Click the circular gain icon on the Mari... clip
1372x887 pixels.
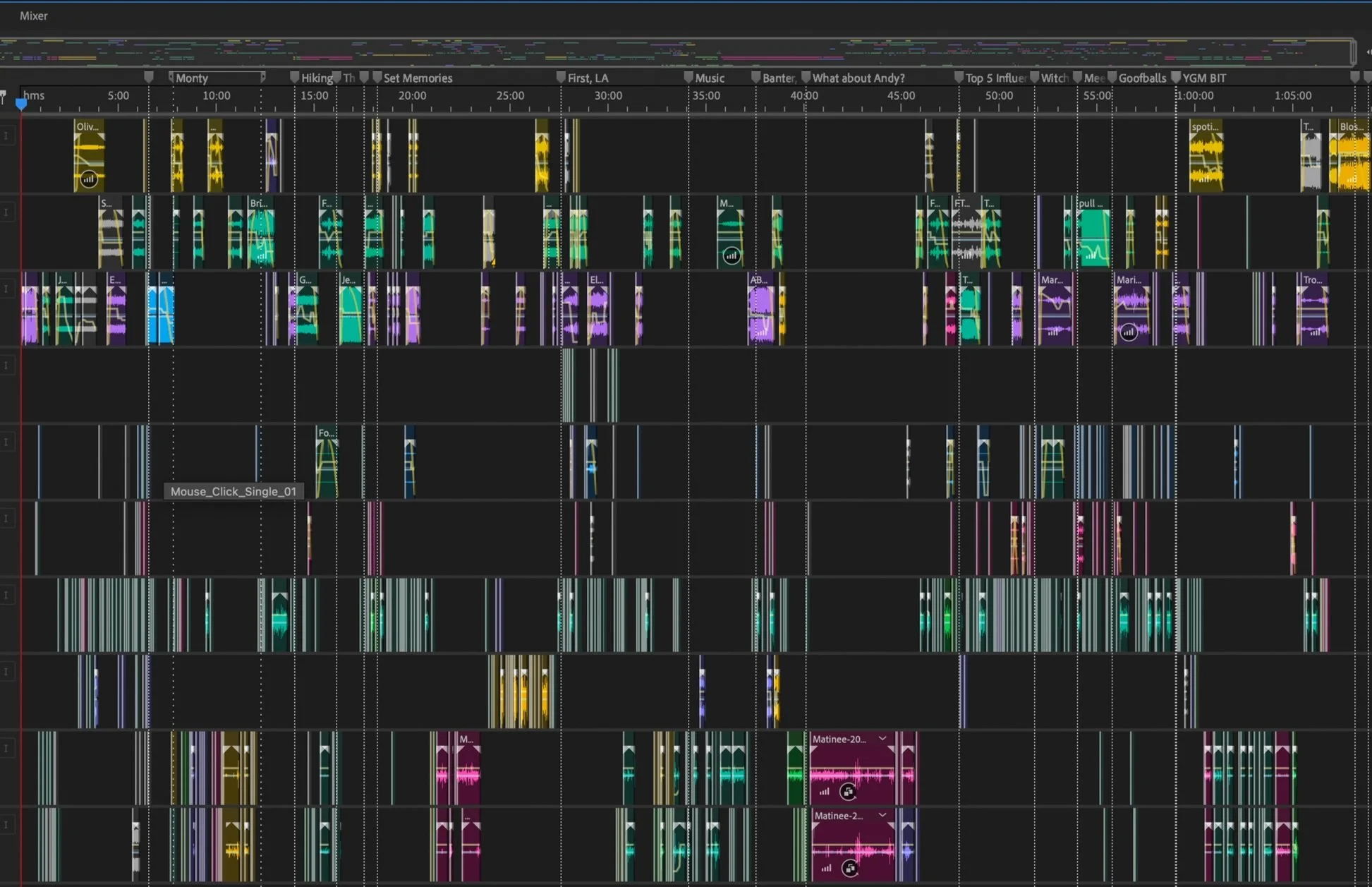(x=1129, y=332)
